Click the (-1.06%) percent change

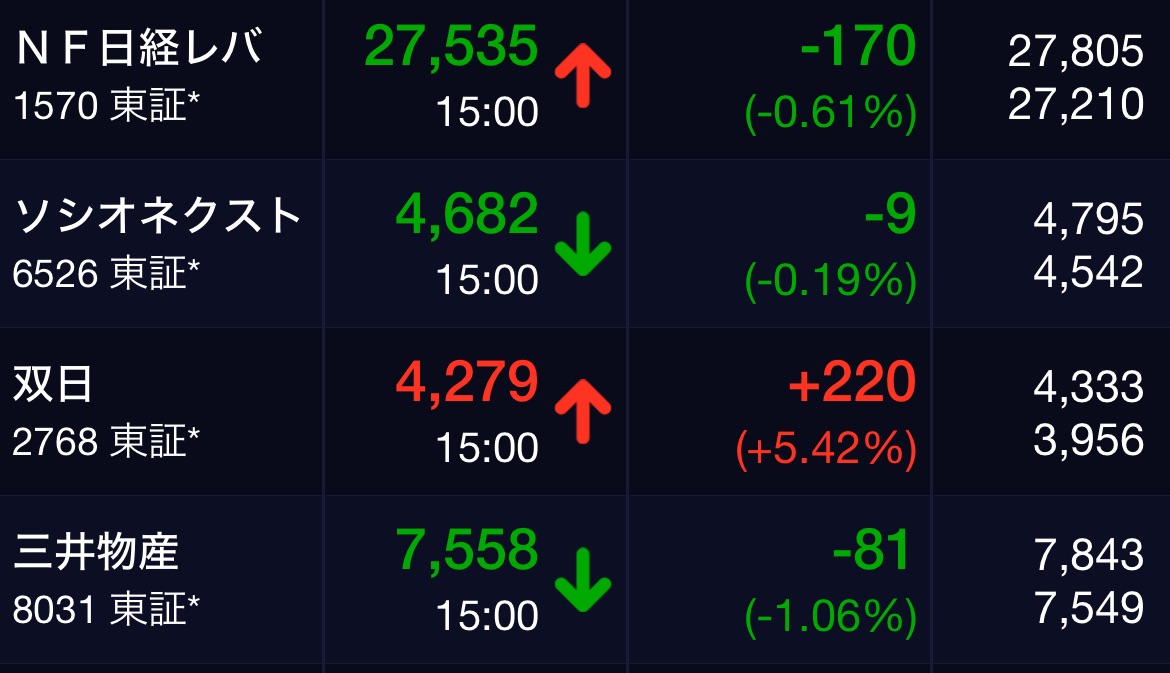830,619
